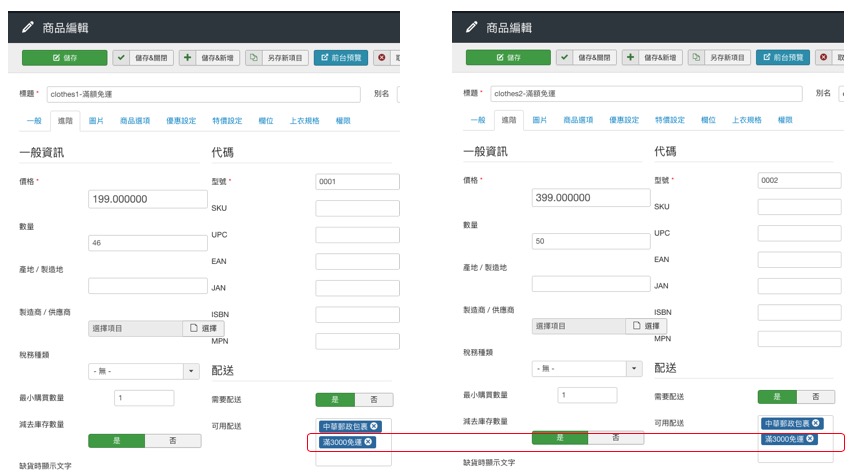Remove the 中華郵政包裹 tag in right panel
858x476 pixels.
pyautogui.click(x=816, y=424)
